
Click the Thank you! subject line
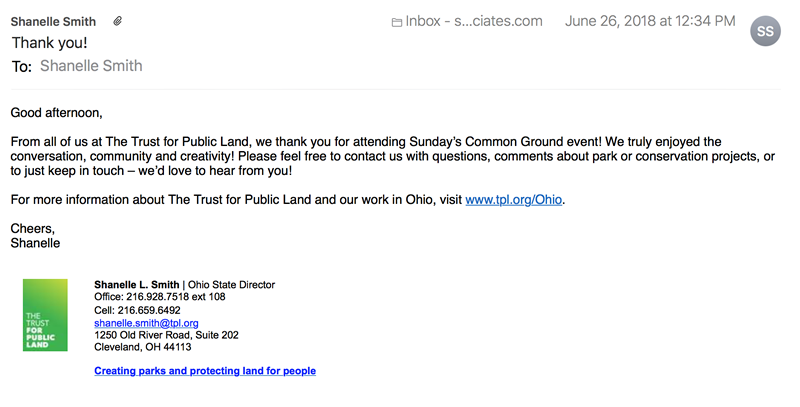click(49, 43)
